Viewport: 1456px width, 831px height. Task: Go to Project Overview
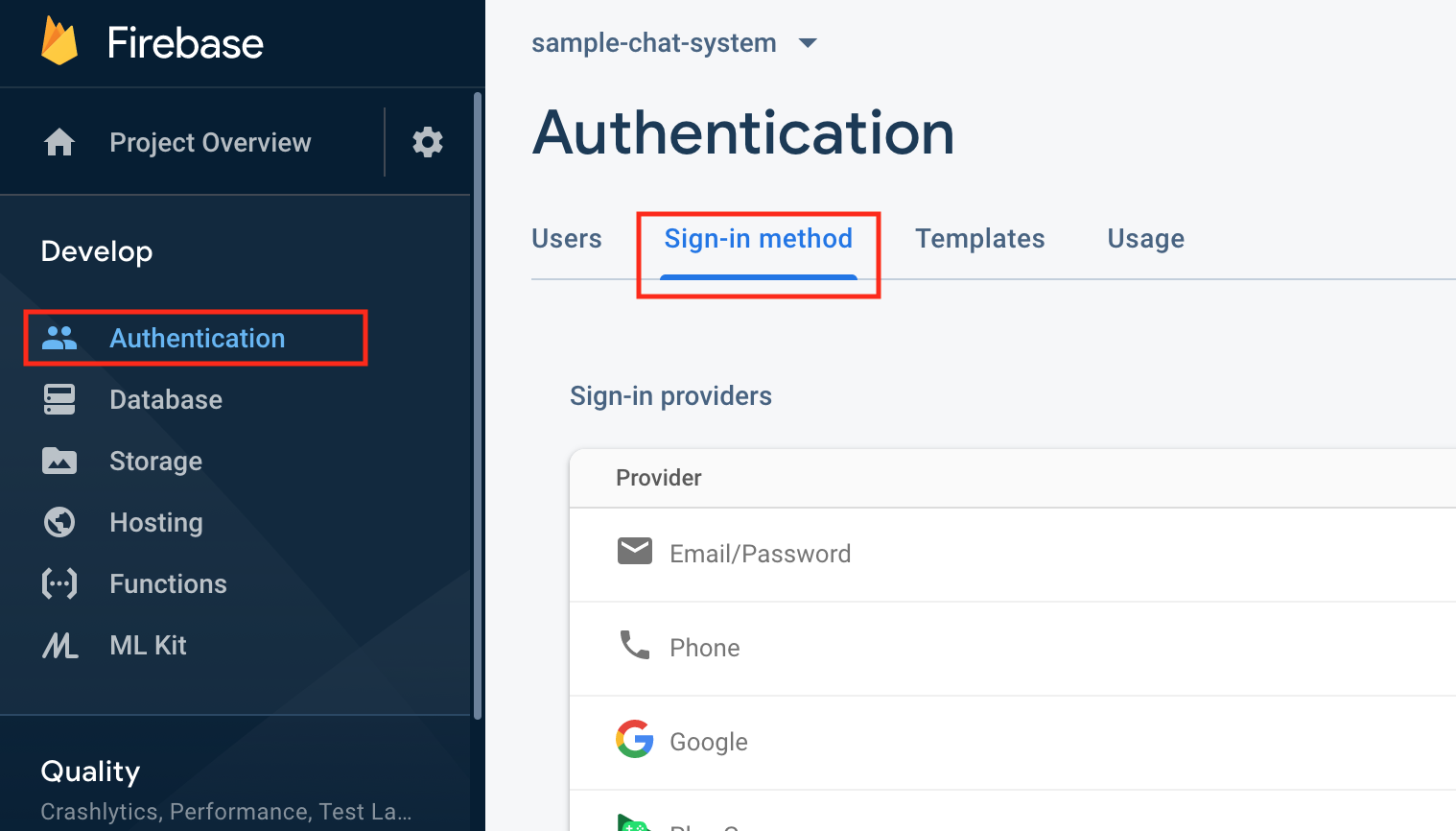click(x=210, y=142)
